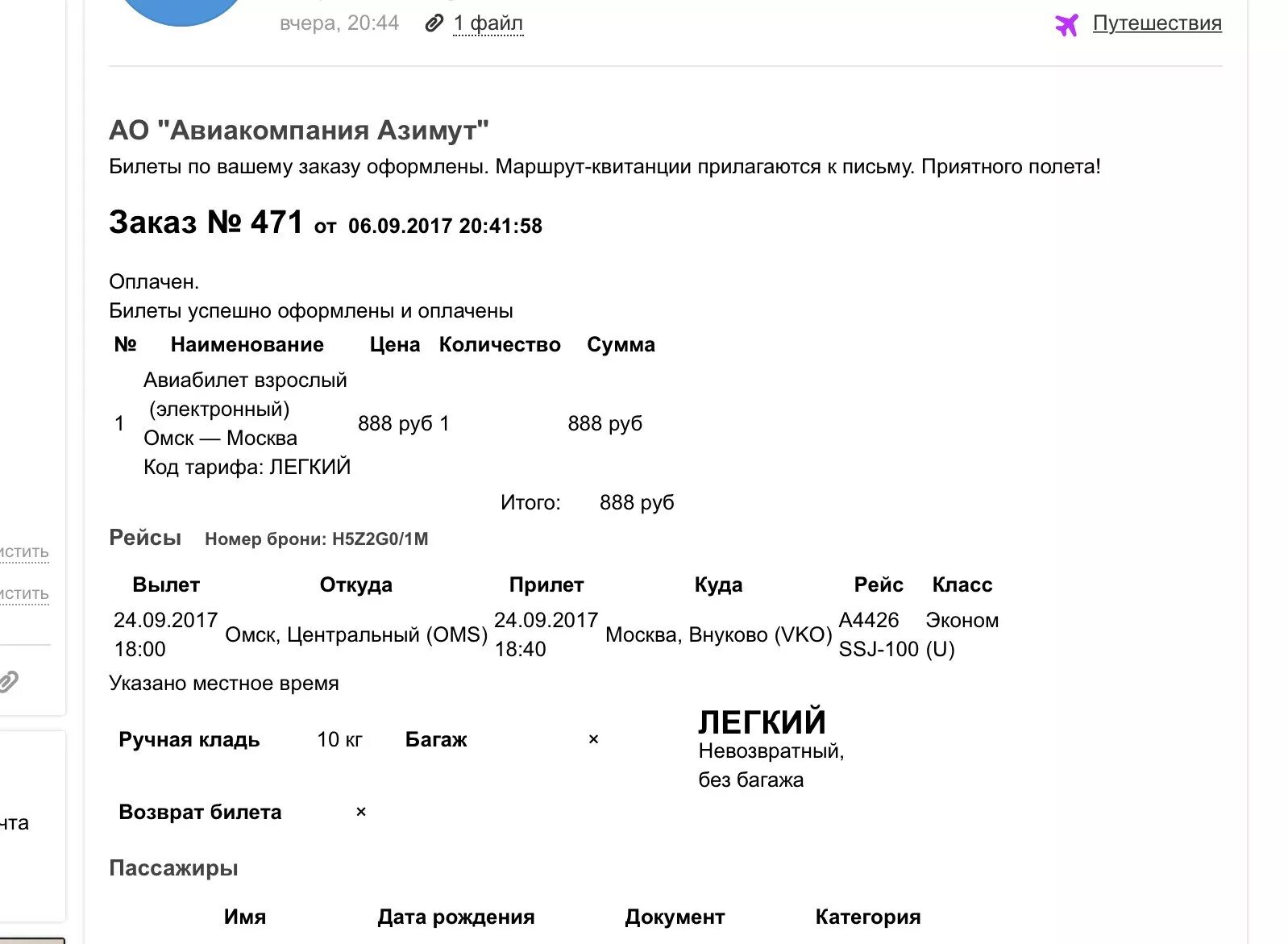The height and width of the screenshot is (944, 1288).
Task: Select the order title 'Заказ № 471'
Action: [206, 222]
